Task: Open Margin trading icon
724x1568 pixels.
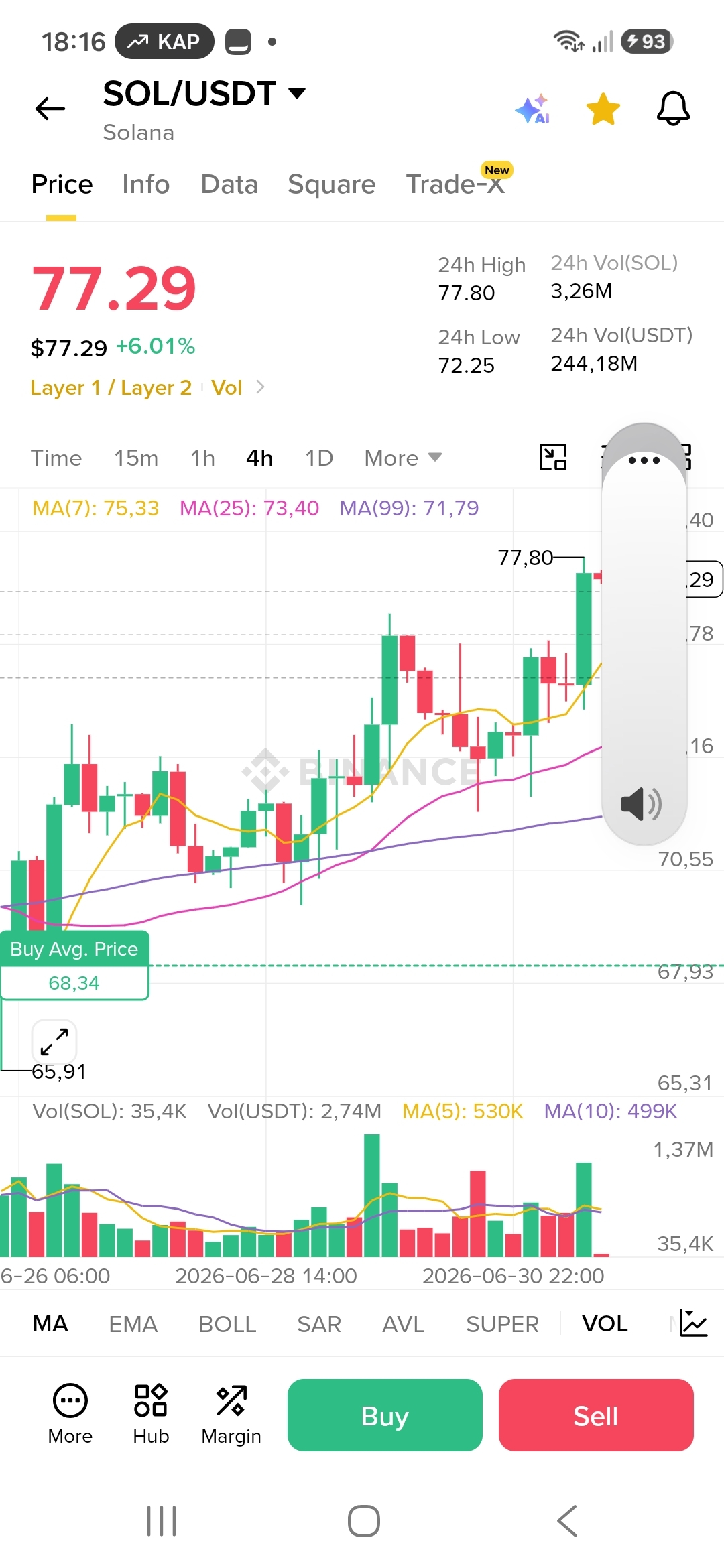Action: coord(231,1414)
